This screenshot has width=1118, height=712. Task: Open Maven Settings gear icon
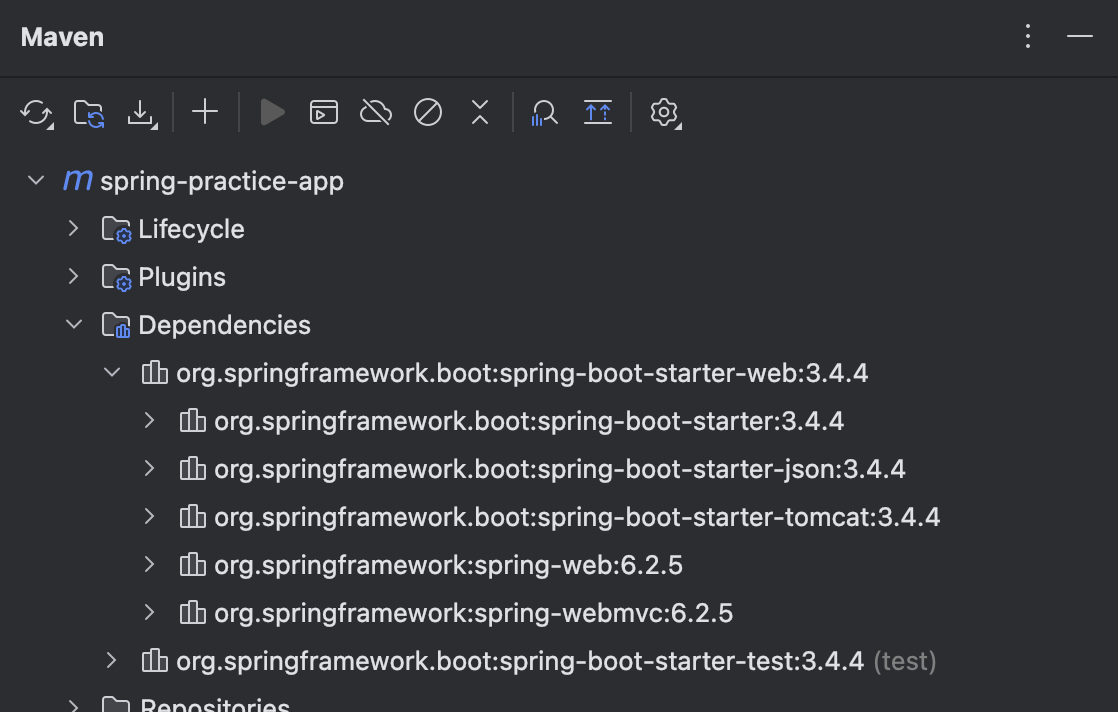(x=664, y=112)
